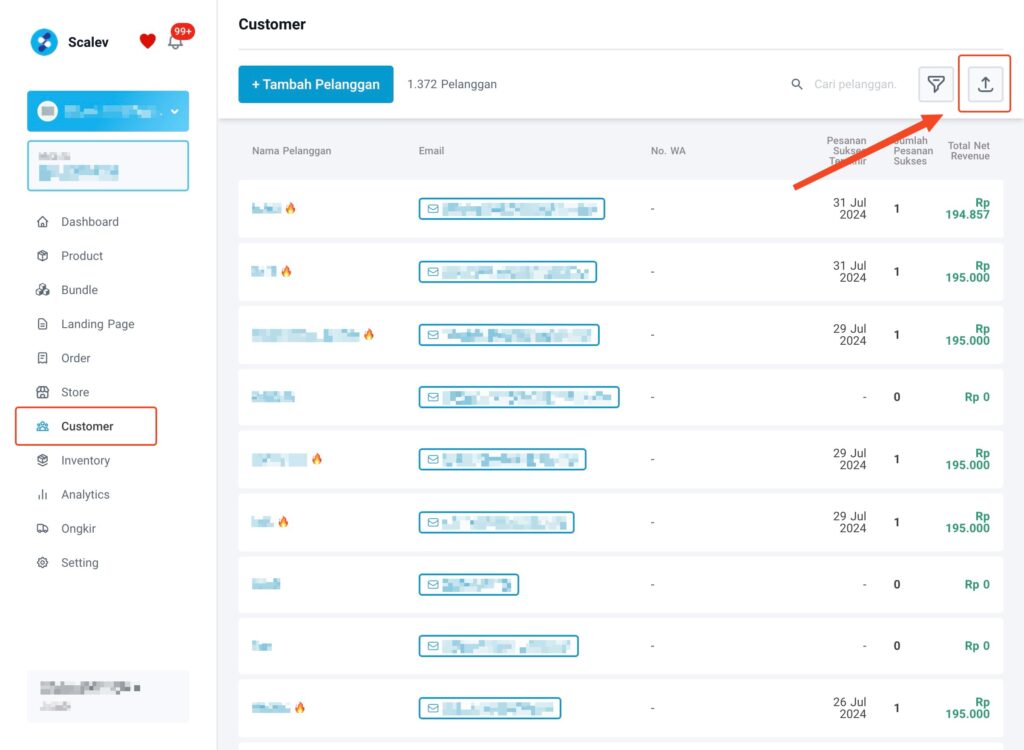Click the Cari pelanggan search field
Screen dimensions: 1024x750
tap(855, 84)
